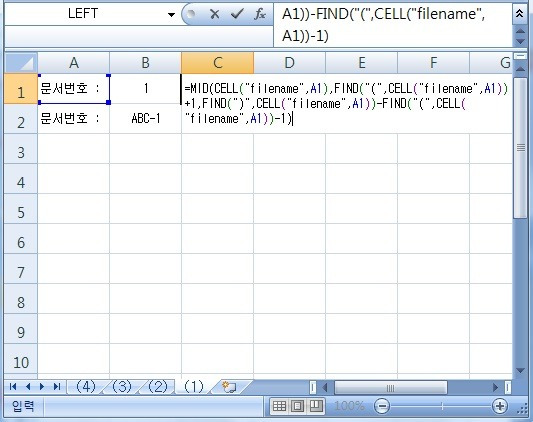Go to first sheet navigation arrow
The height and width of the screenshot is (422, 533).
coord(13,387)
